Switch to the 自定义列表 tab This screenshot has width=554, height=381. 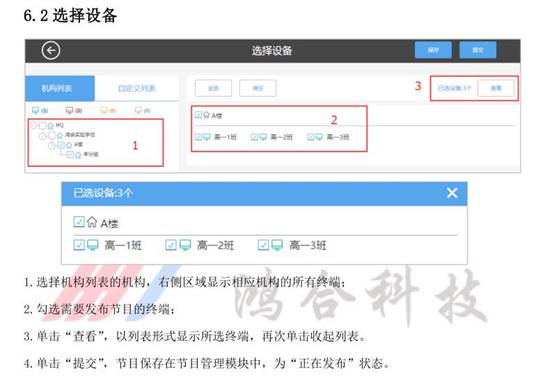click(137, 88)
